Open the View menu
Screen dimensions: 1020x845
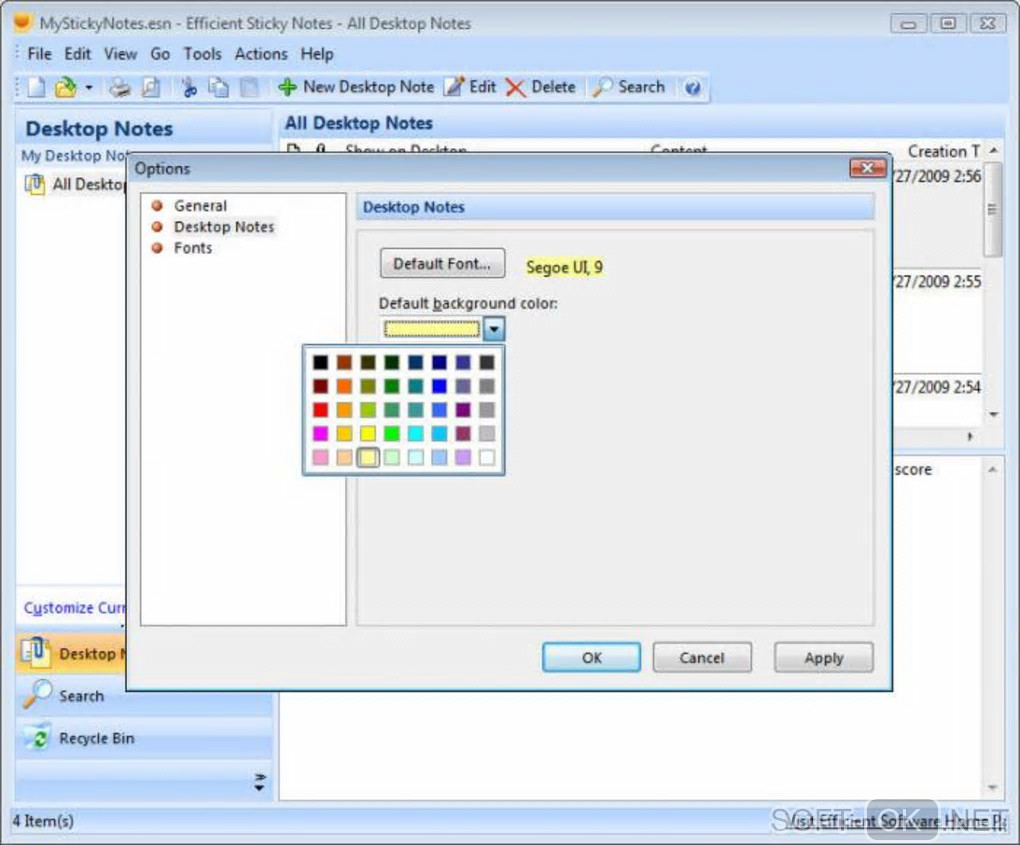120,54
